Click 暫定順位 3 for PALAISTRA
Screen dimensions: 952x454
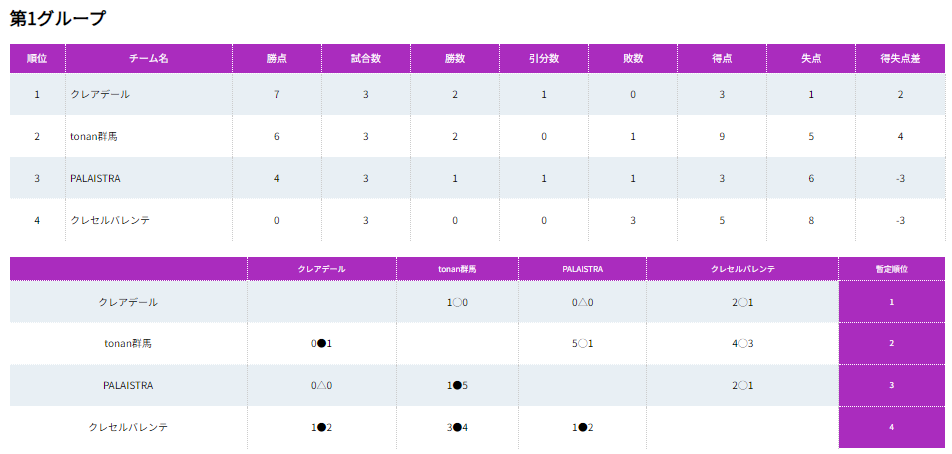tap(891, 385)
